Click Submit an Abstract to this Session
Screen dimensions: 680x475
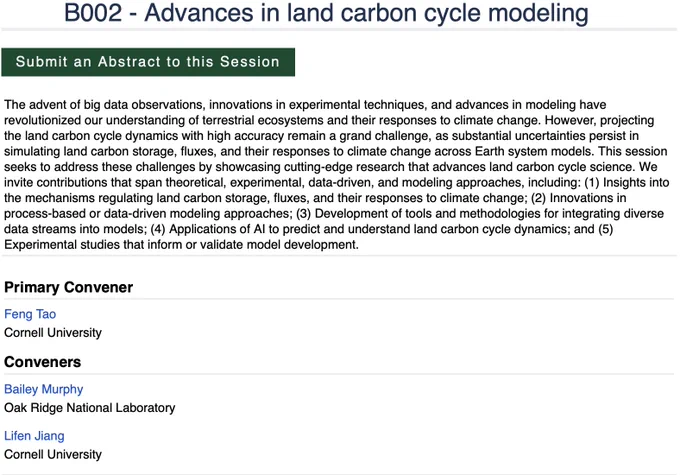(148, 62)
